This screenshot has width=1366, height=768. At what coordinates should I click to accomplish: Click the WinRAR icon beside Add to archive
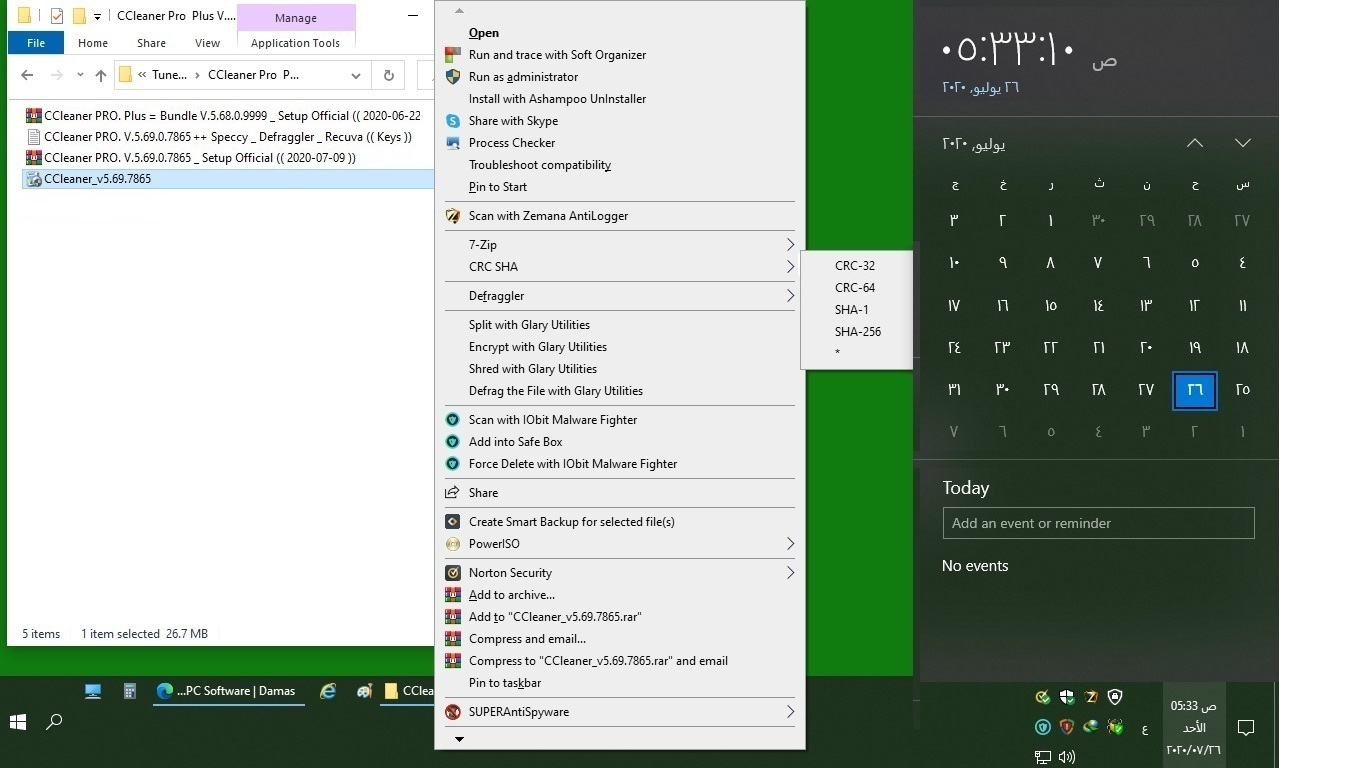tap(453, 595)
